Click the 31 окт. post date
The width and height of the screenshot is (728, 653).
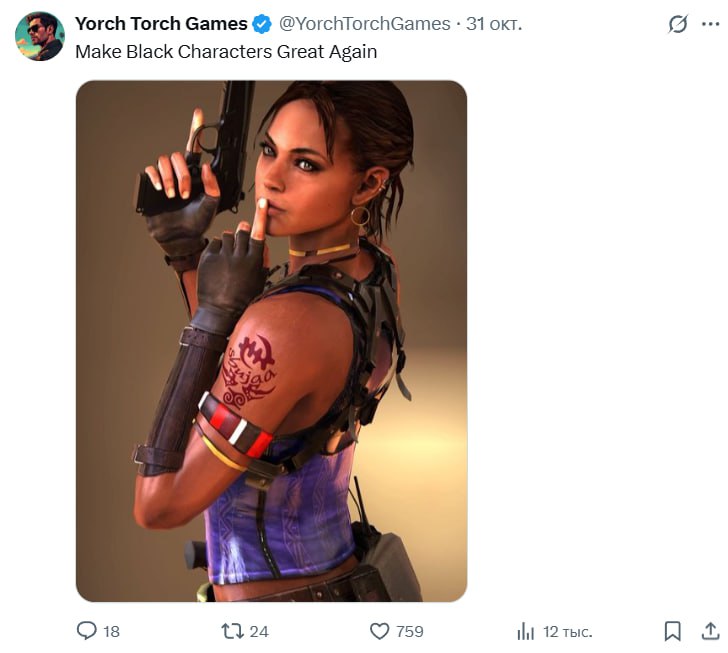pyautogui.click(x=494, y=24)
